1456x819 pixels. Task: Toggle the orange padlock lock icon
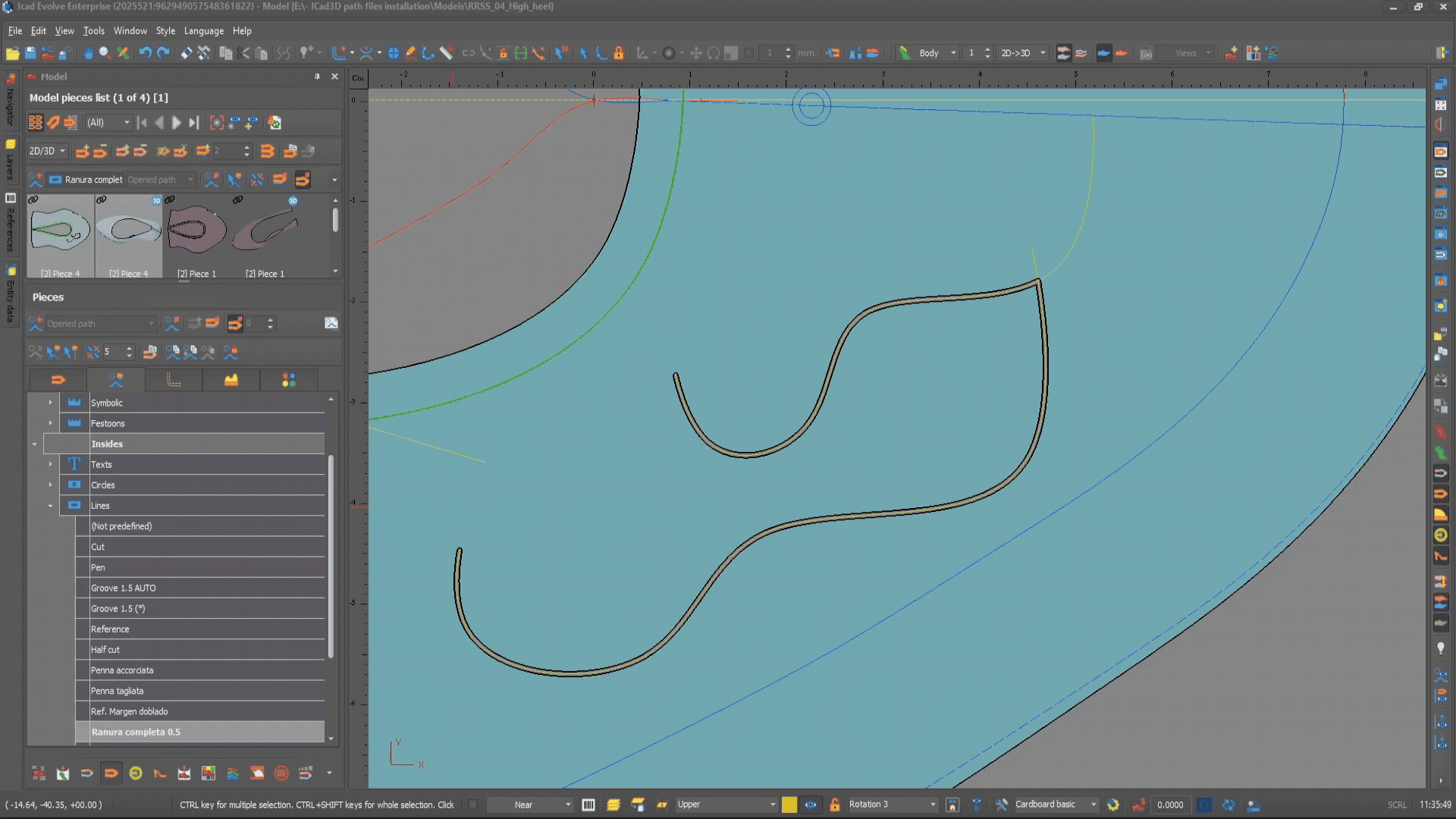pos(834,805)
